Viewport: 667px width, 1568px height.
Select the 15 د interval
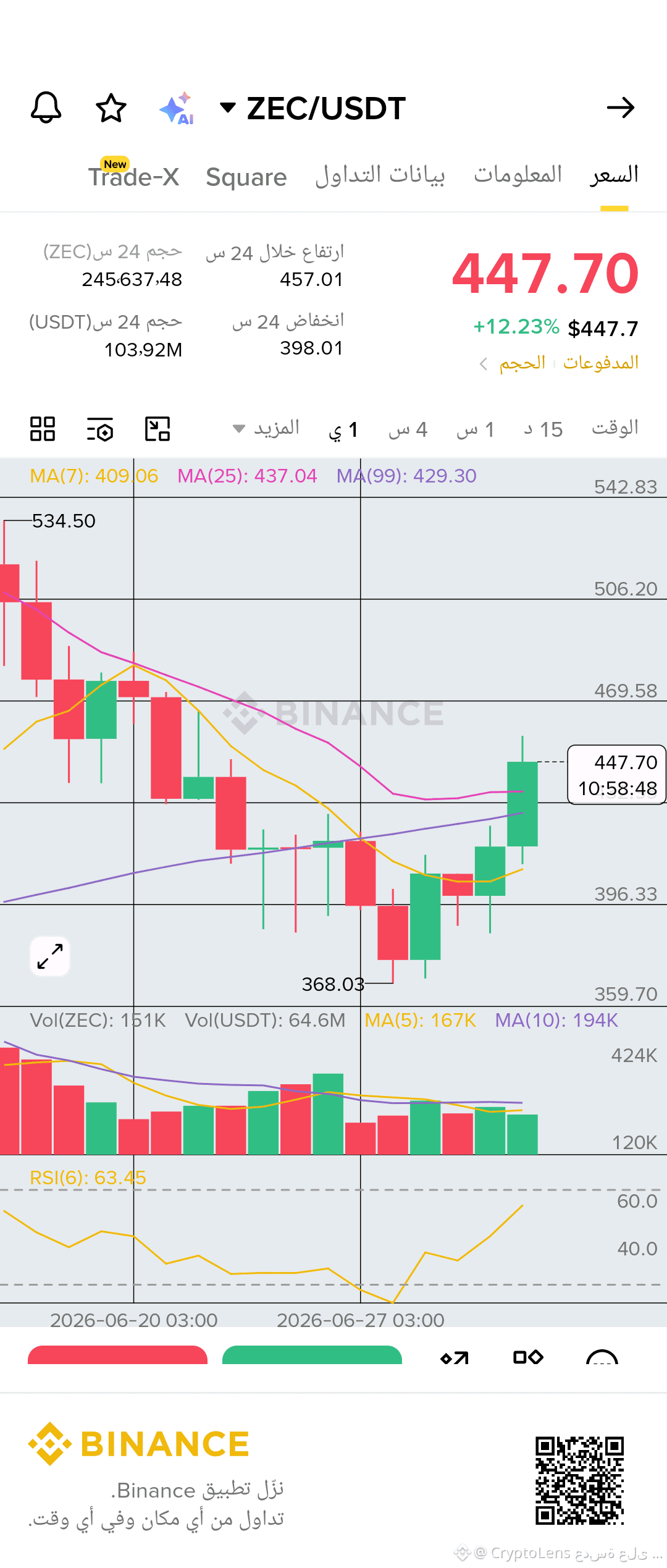543,429
